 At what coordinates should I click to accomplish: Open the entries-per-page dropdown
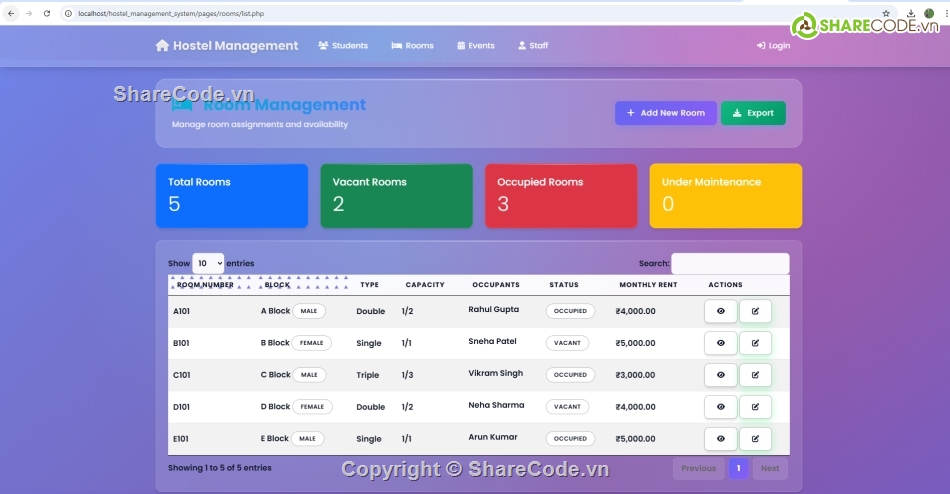208,263
